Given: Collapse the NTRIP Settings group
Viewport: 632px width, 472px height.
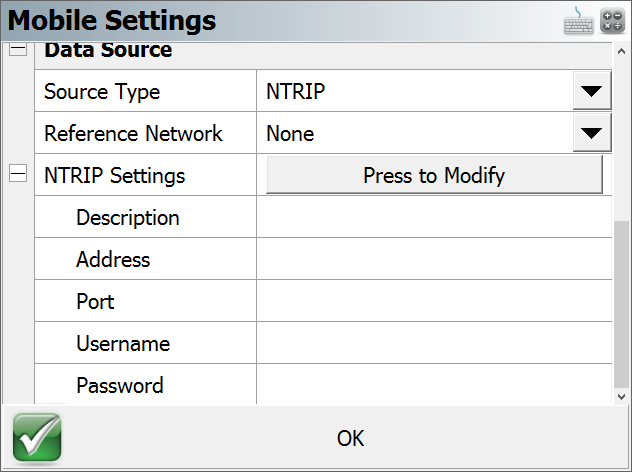Looking at the screenshot, I should tap(18, 174).
